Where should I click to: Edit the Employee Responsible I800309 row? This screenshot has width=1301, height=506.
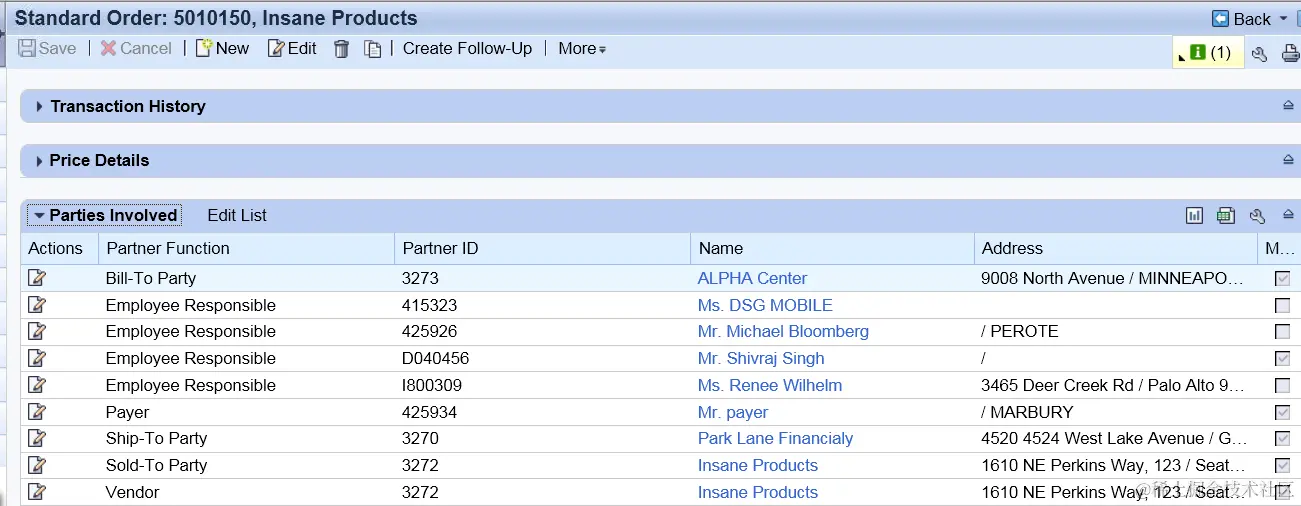click(37, 385)
